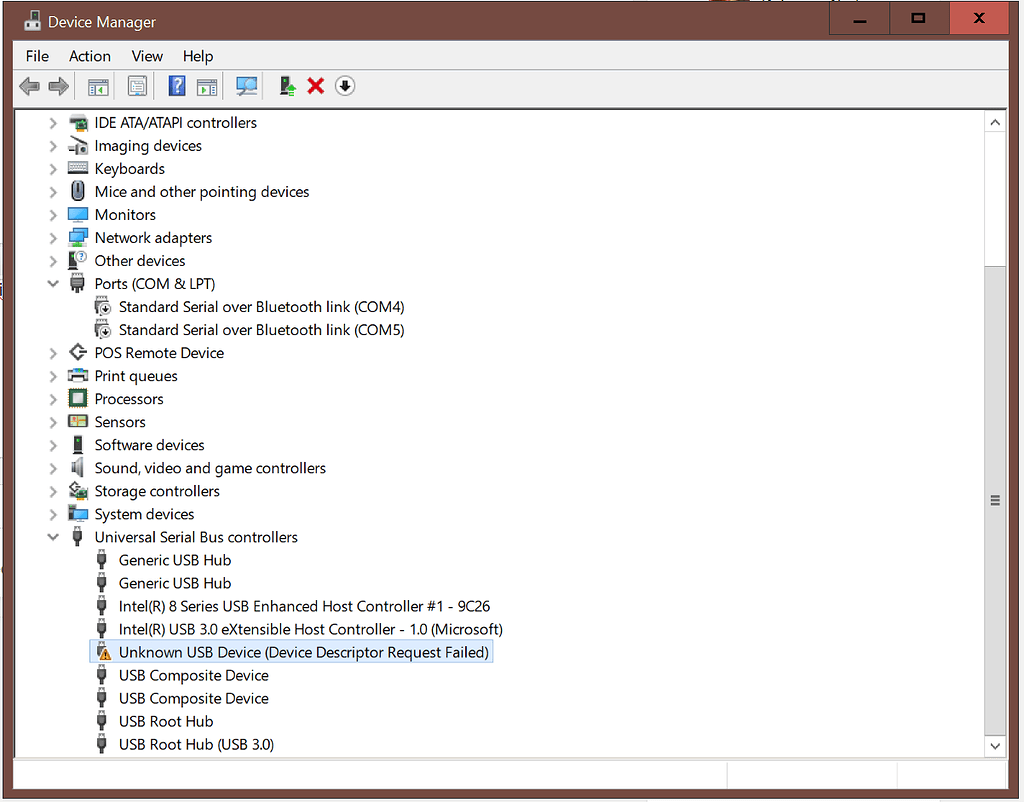Select the Intel(R) USB 3.0 eXtensible Host Controller
1024x802 pixels.
click(x=310, y=628)
